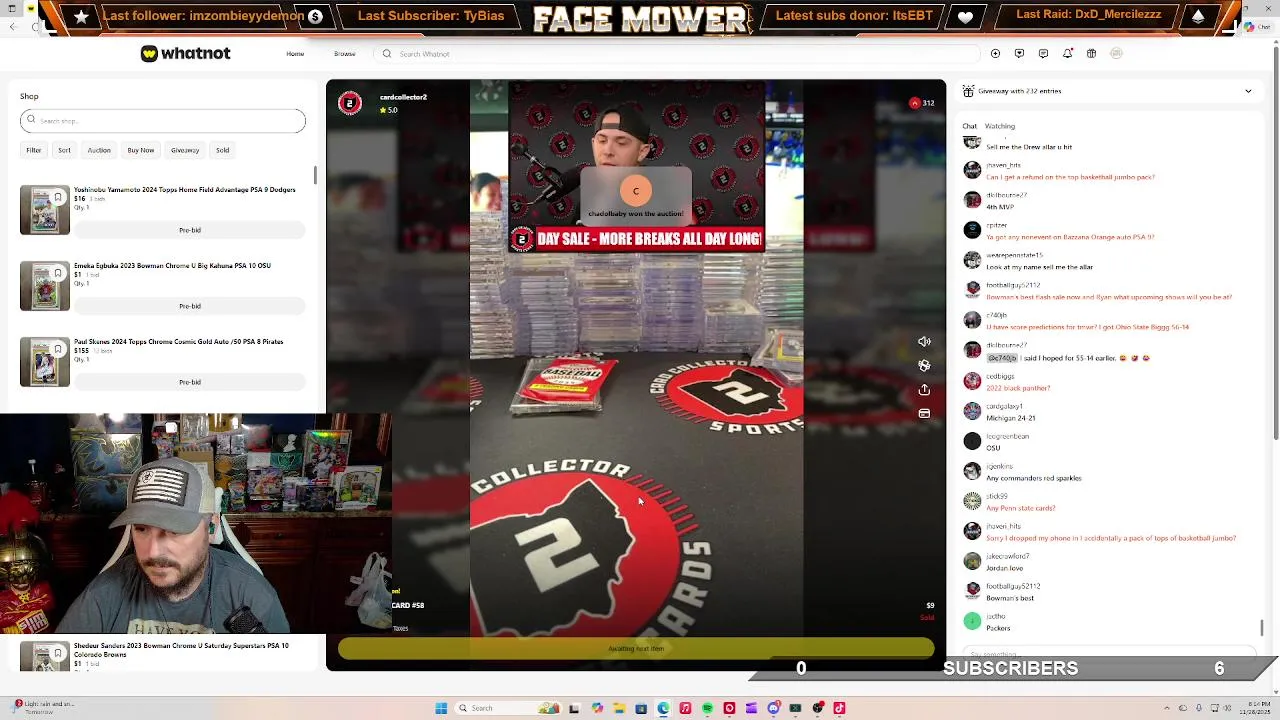Image resolution: width=1280 pixels, height=720 pixels.
Task: Filter shop by Buy Now
Action: coord(141,150)
